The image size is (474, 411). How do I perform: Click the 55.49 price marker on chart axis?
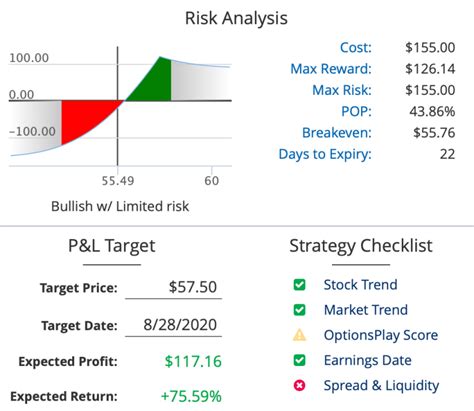coord(118,181)
